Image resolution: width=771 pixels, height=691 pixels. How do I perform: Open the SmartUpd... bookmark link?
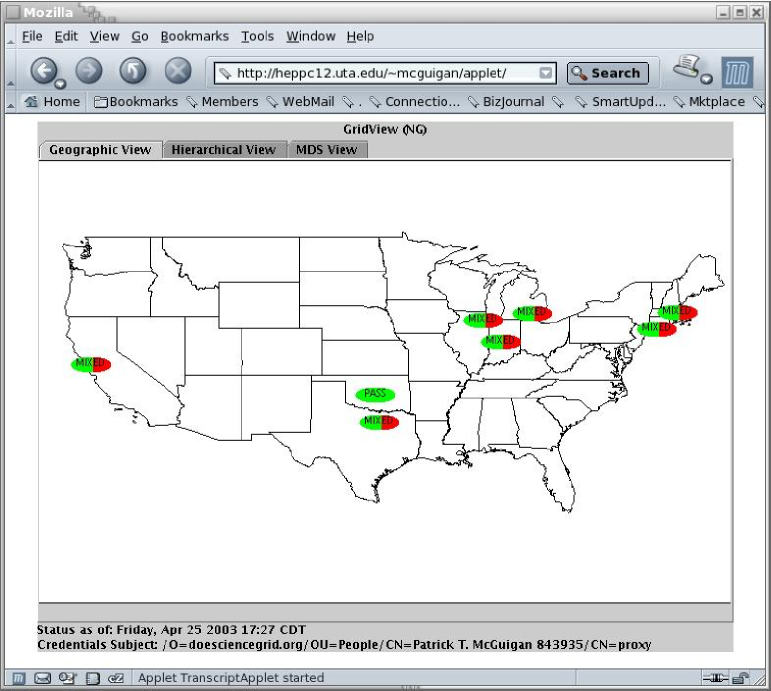[622, 101]
